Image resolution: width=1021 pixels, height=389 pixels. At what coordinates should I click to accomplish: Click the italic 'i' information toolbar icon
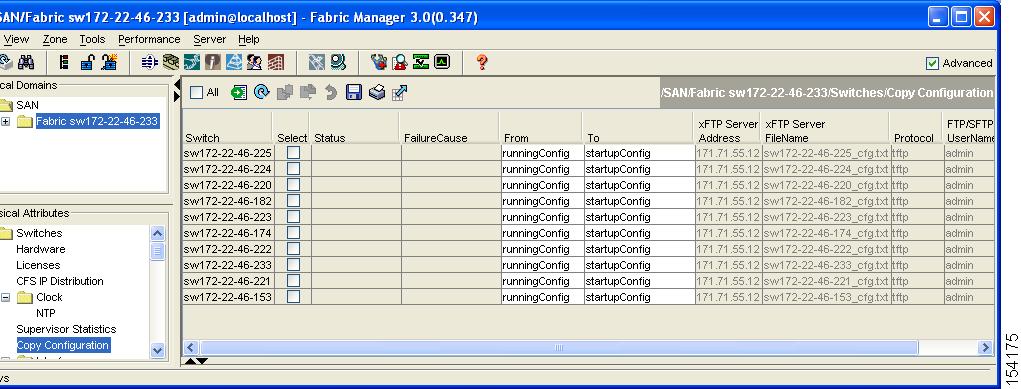[212, 63]
